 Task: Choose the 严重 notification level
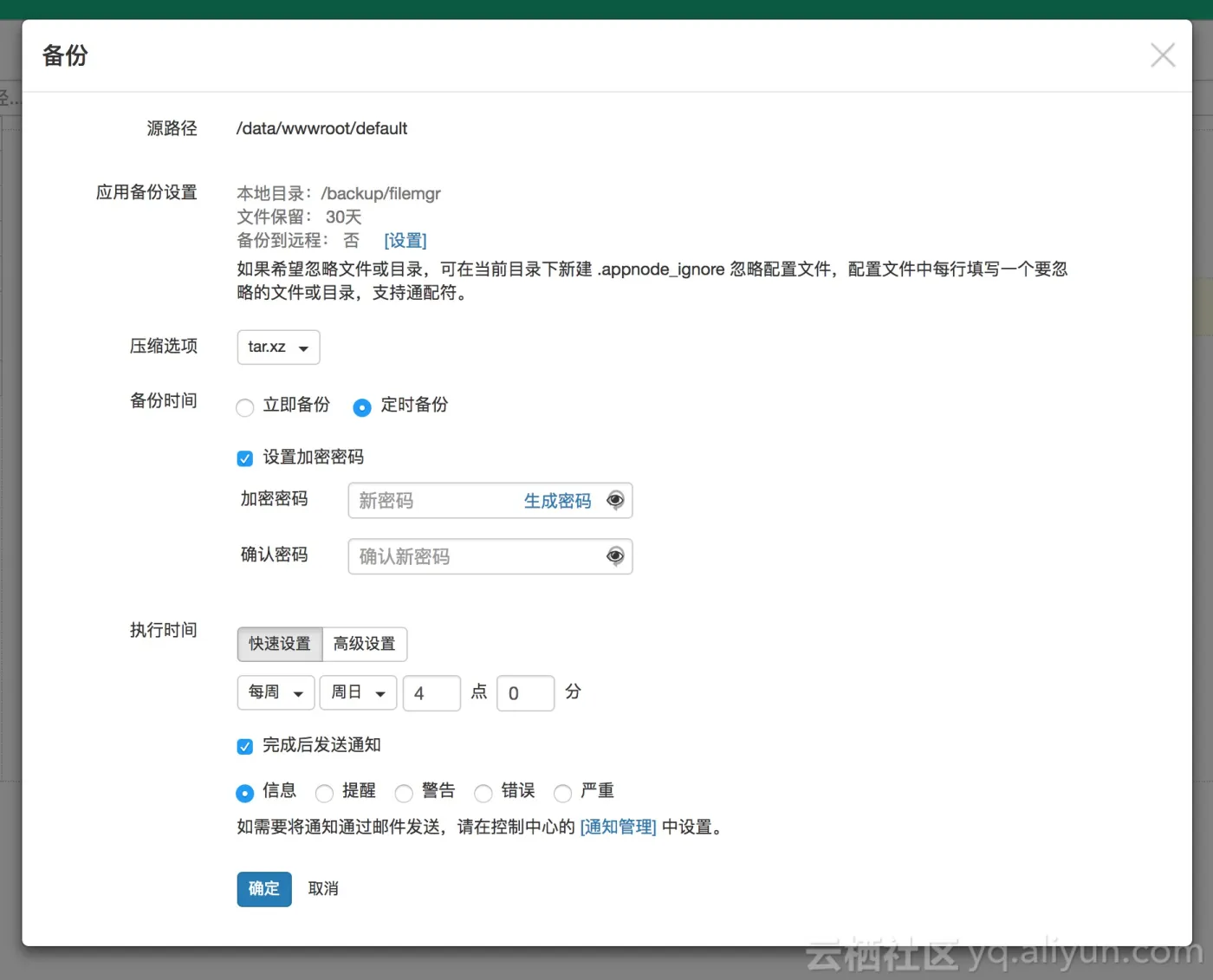pyautogui.click(x=562, y=792)
